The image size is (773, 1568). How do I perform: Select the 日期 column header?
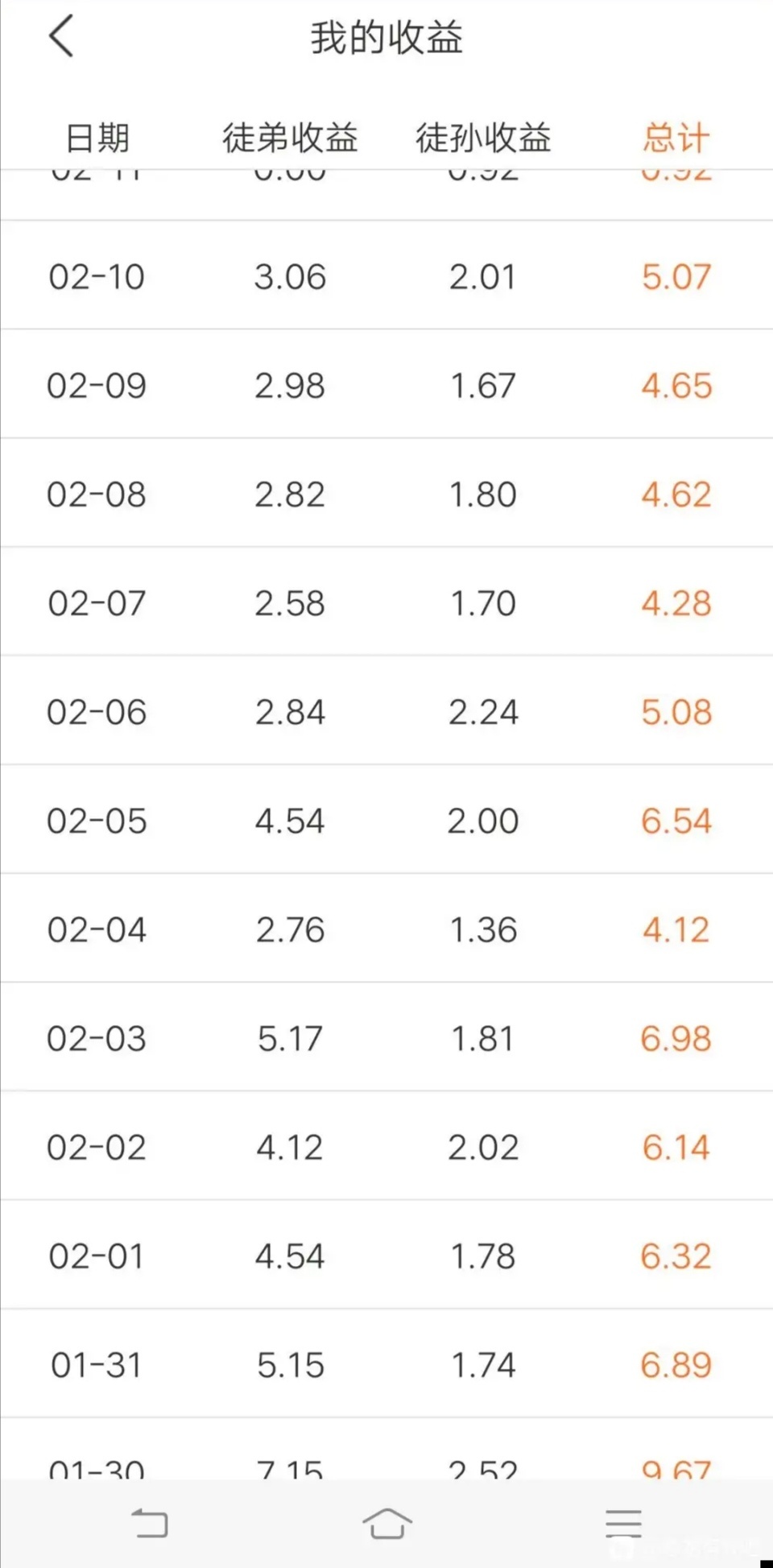point(97,138)
